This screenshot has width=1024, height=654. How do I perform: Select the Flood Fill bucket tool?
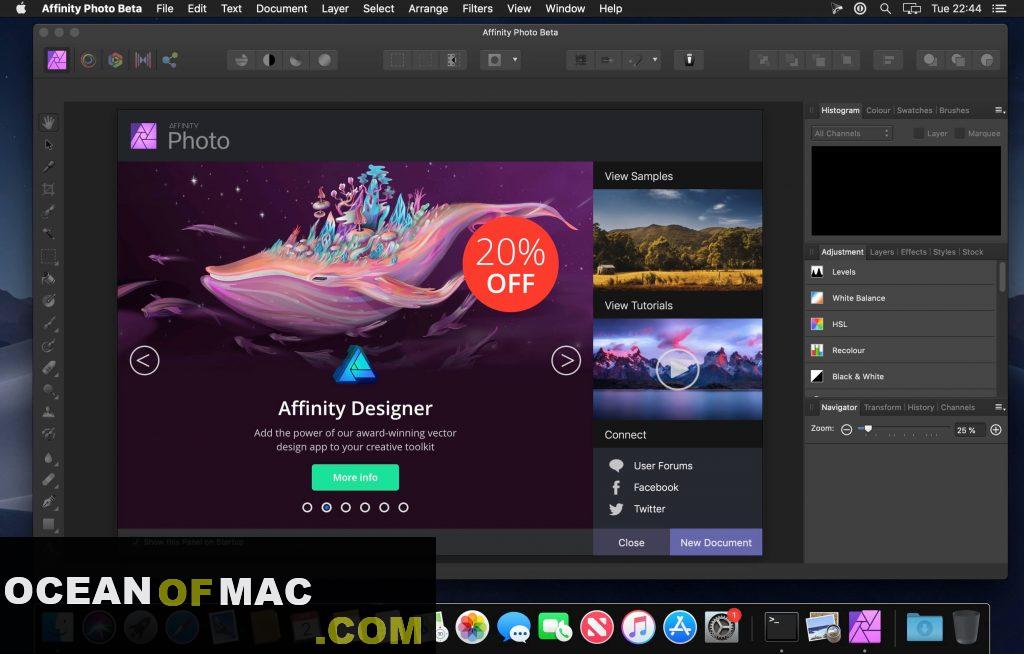[48, 278]
